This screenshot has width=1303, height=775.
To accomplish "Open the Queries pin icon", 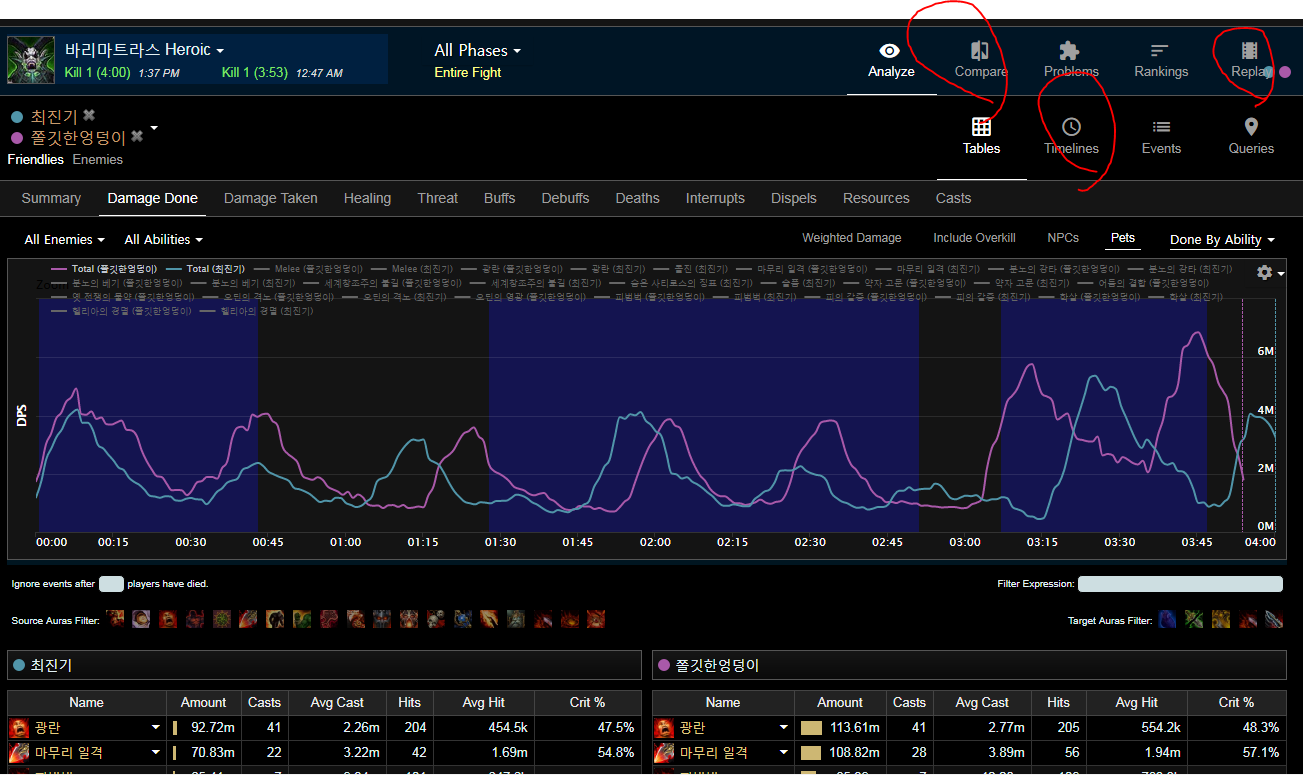I will pos(1251,127).
